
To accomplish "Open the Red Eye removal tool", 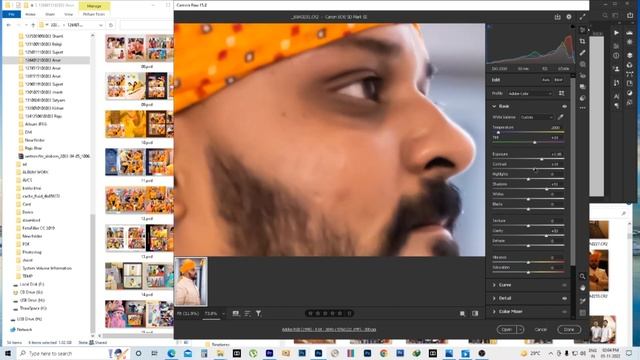I will pos(582,76).
